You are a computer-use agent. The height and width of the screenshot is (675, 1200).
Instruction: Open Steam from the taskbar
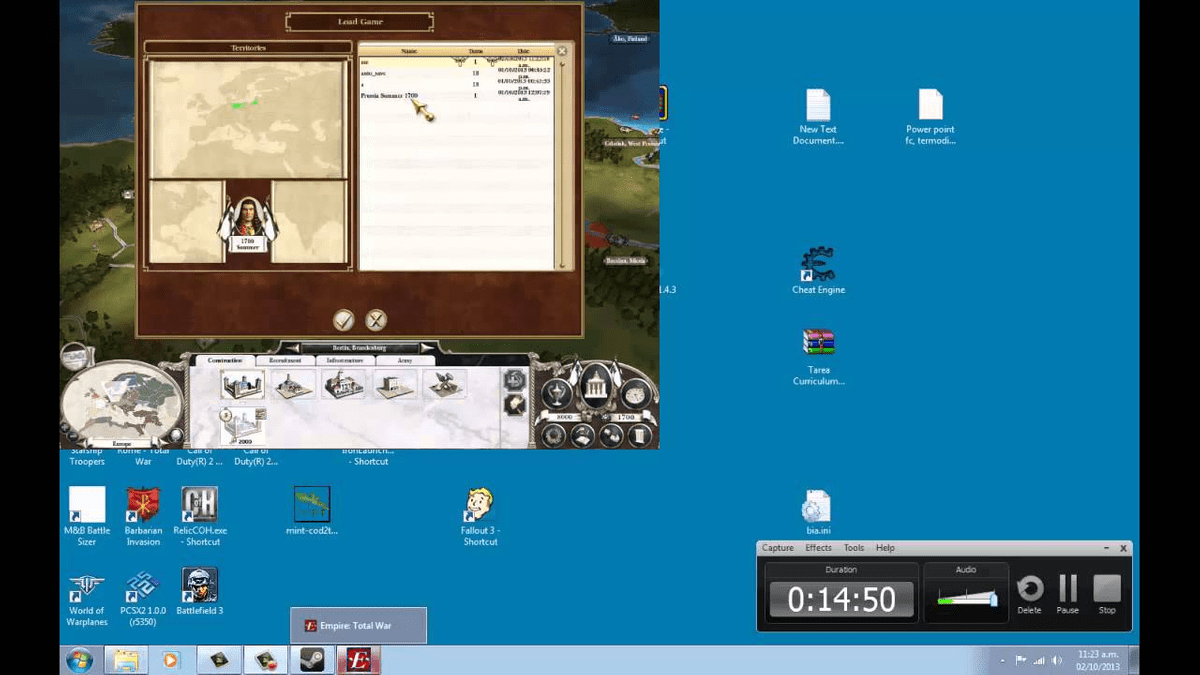pyautogui.click(x=305, y=660)
